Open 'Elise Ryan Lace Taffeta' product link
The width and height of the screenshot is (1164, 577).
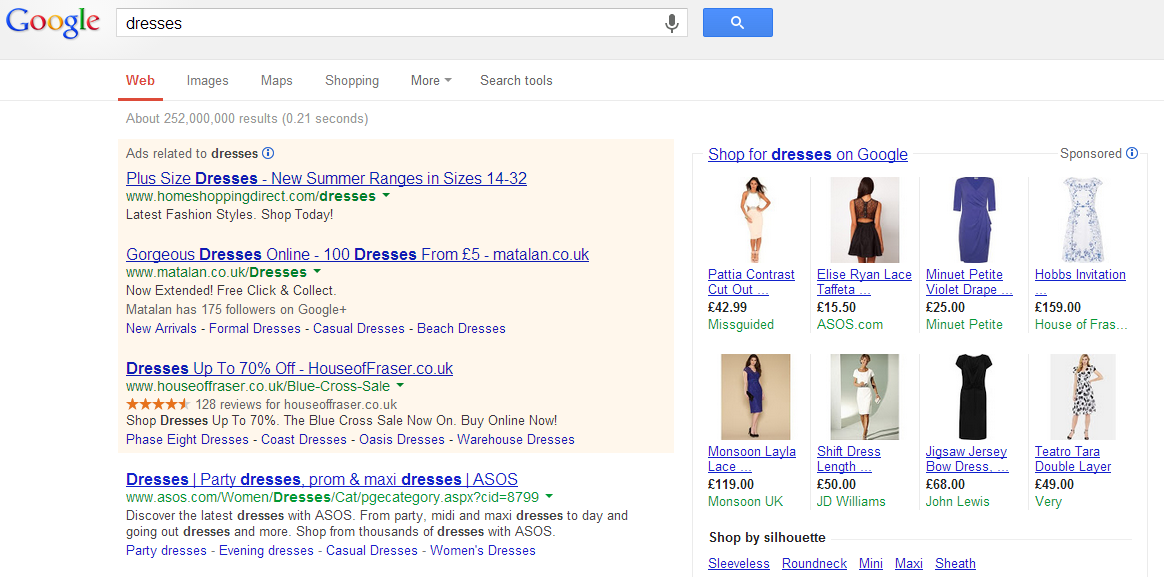coord(865,282)
